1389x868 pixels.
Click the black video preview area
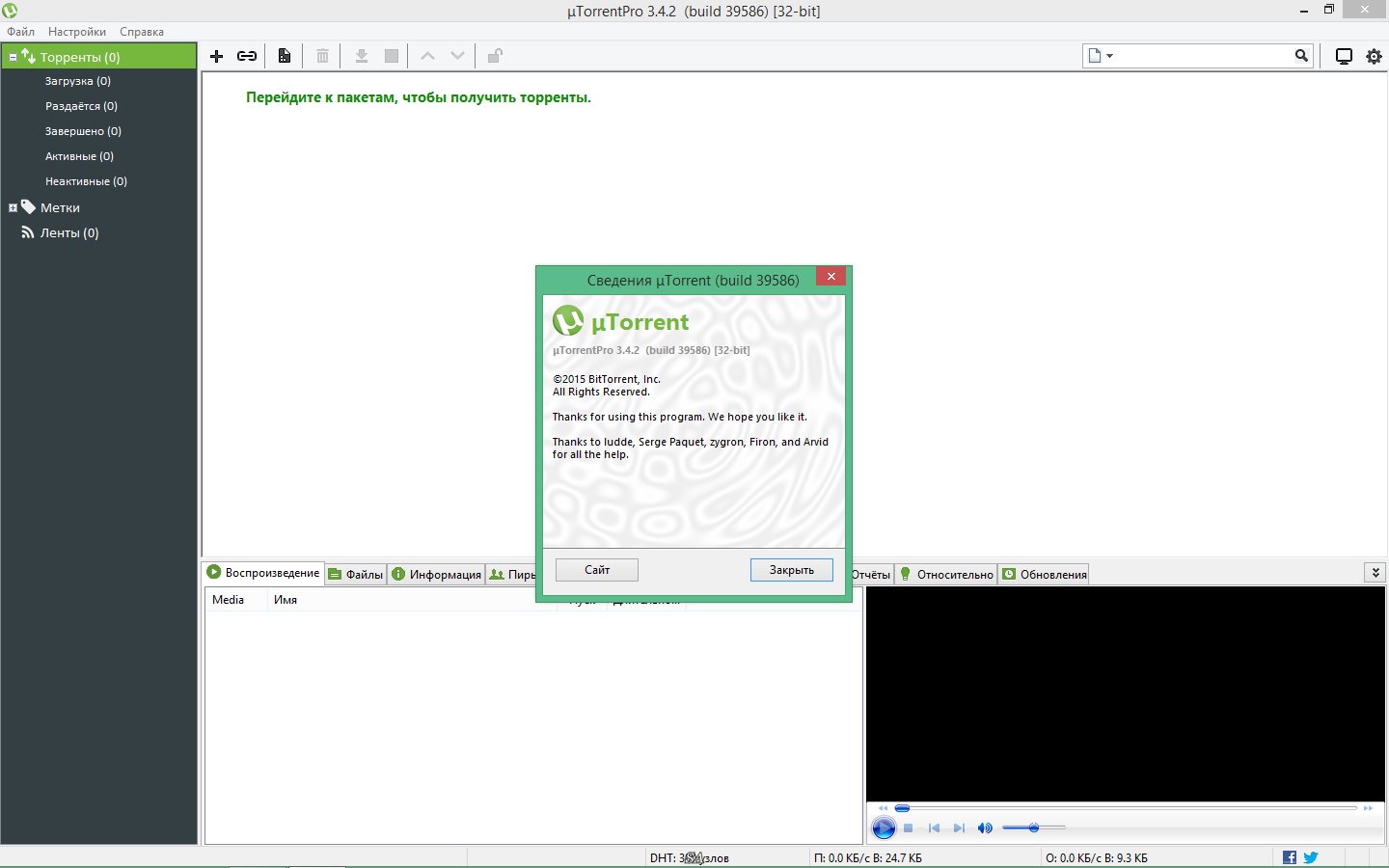point(1126,693)
